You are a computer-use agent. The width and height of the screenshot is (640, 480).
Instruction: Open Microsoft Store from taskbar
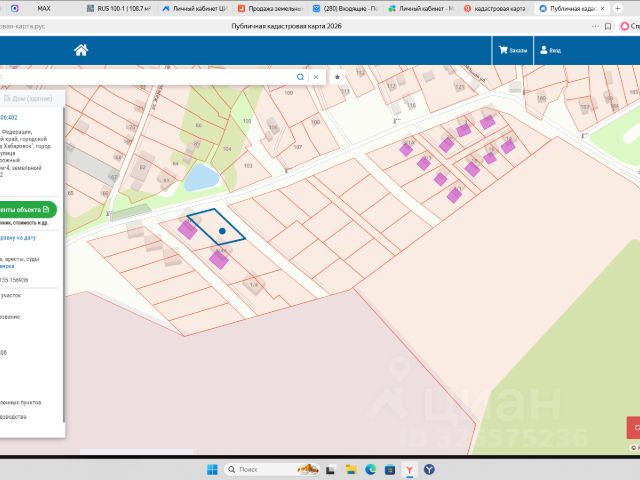(x=390, y=470)
